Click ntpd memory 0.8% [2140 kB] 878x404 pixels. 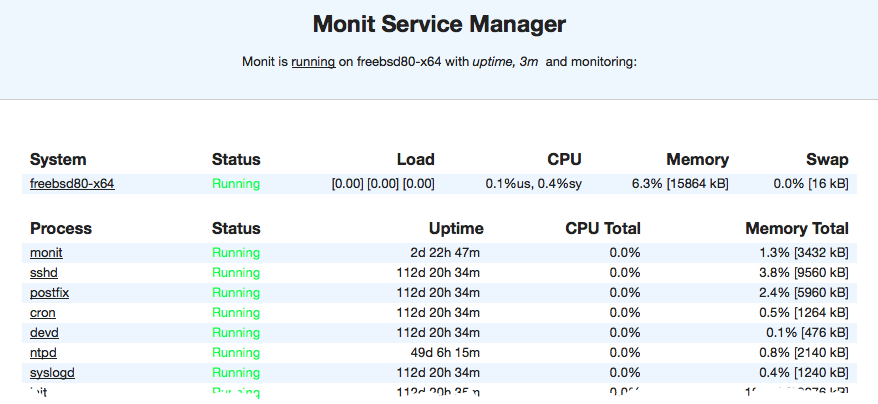click(x=804, y=353)
